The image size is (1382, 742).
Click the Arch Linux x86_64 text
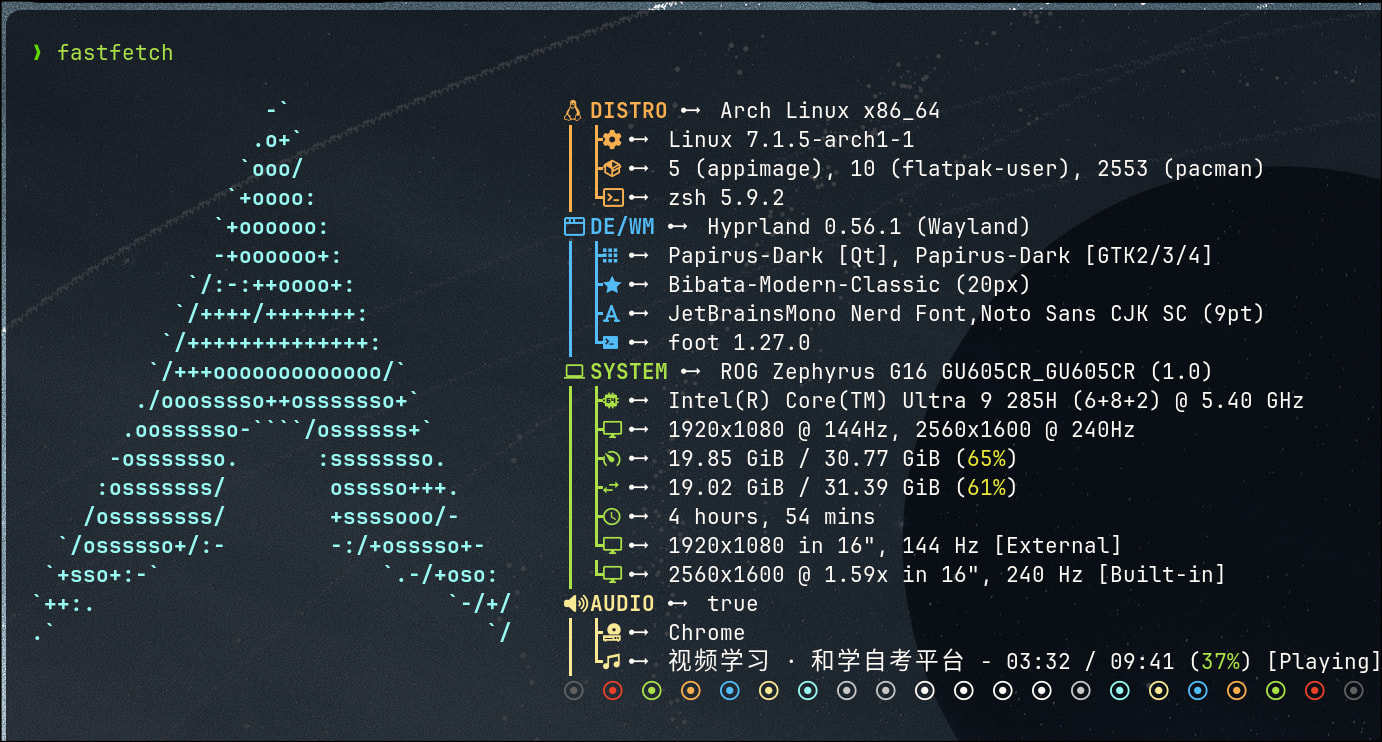click(830, 111)
